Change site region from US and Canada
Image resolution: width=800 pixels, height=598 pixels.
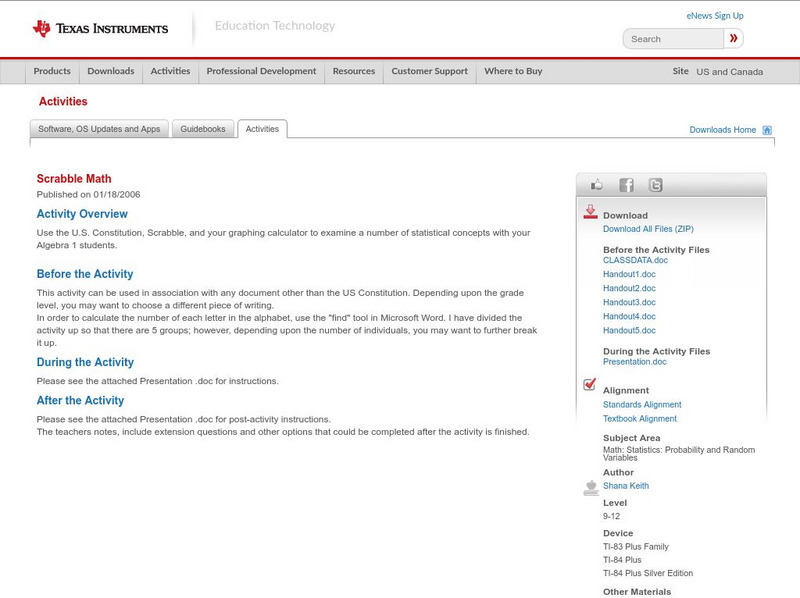pyautogui.click(x=729, y=72)
